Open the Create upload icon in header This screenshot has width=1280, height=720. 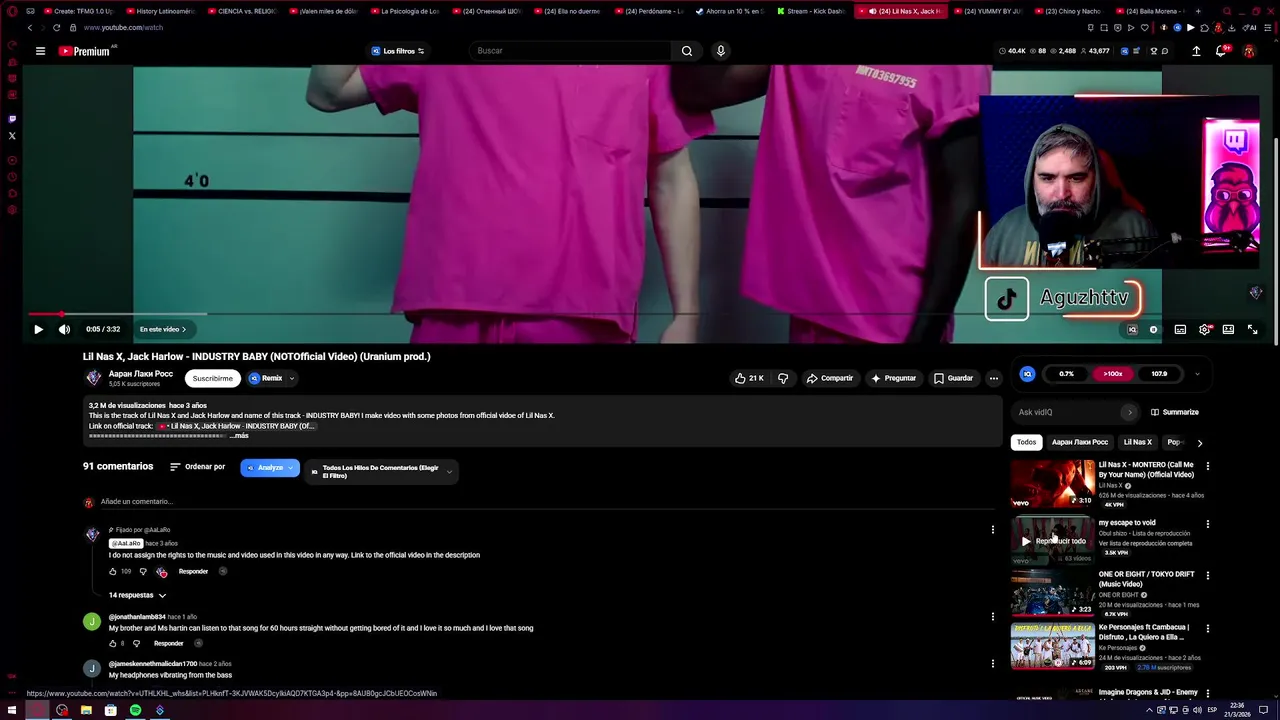(x=1196, y=51)
